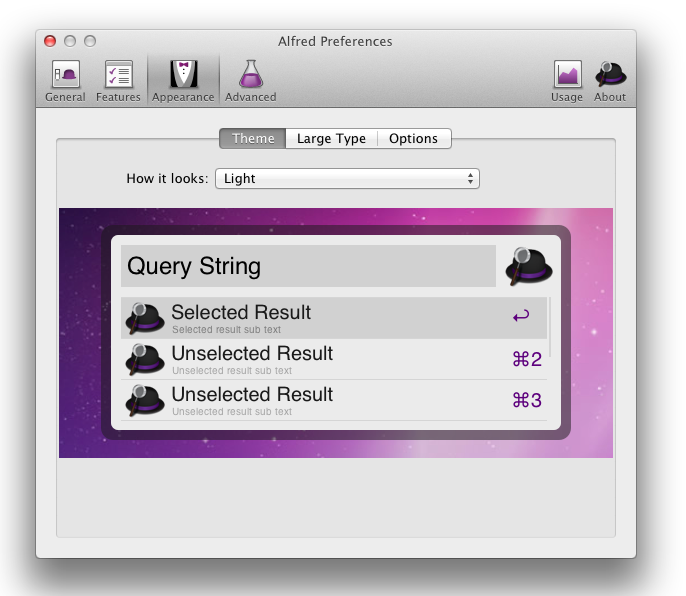The image size is (686, 596).
Task: Select the Appearance tuxedo icon
Action: (183, 74)
